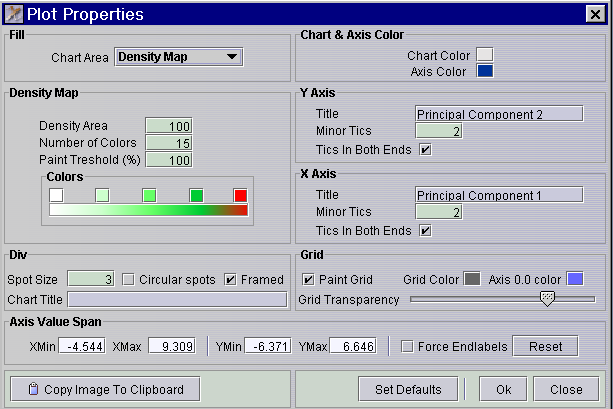613x409 pixels.
Task: Edit the Paint Treshold percent field
Action: pyautogui.click(x=168, y=160)
